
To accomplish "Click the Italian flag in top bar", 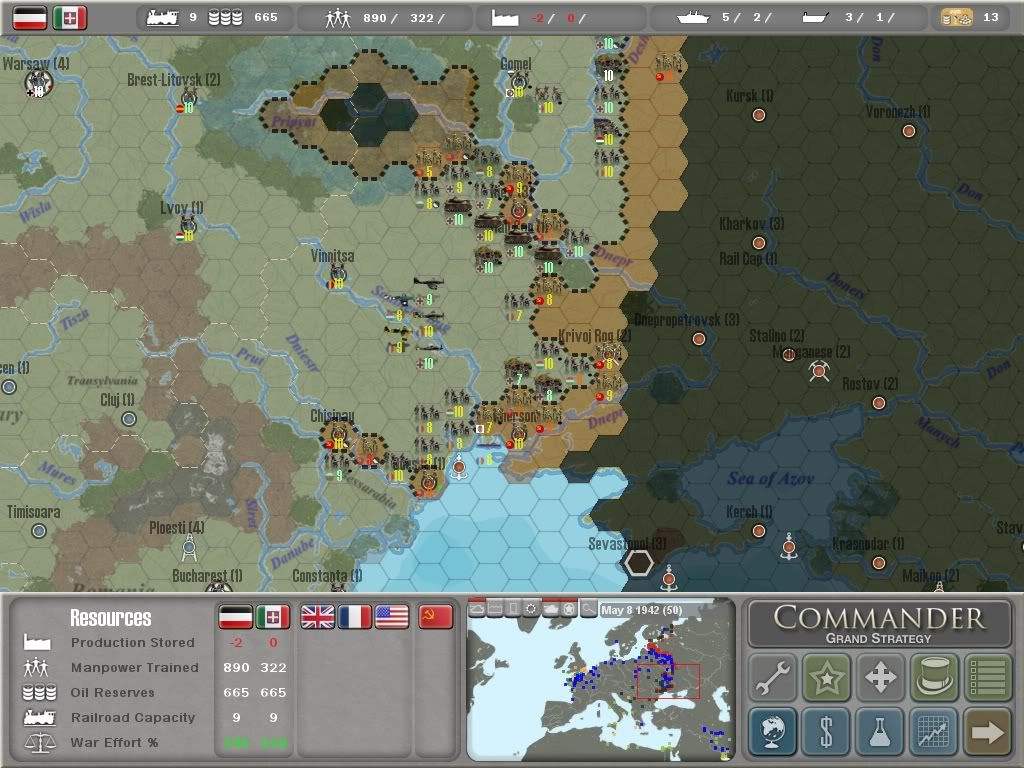I will point(70,18).
